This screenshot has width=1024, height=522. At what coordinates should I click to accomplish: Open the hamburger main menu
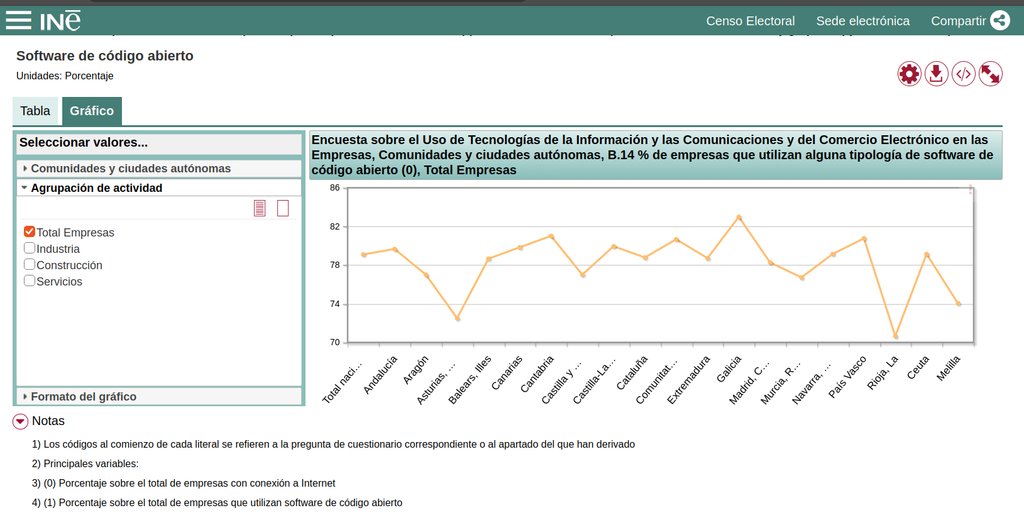18,20
